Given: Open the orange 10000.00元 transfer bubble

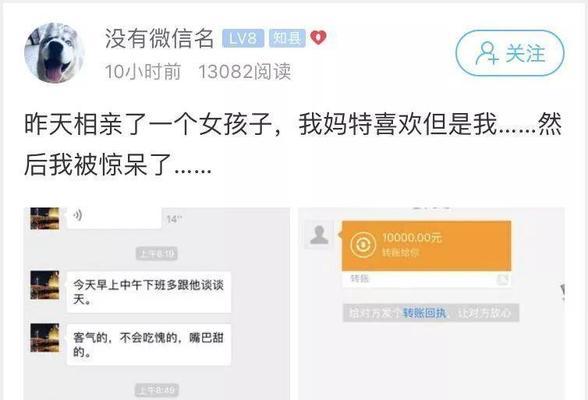Looking at the screenshot, I should point(426,246).
